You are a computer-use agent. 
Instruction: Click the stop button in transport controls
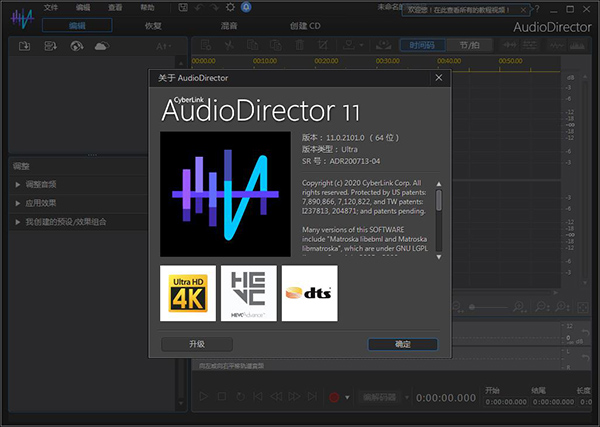(222, 396)
